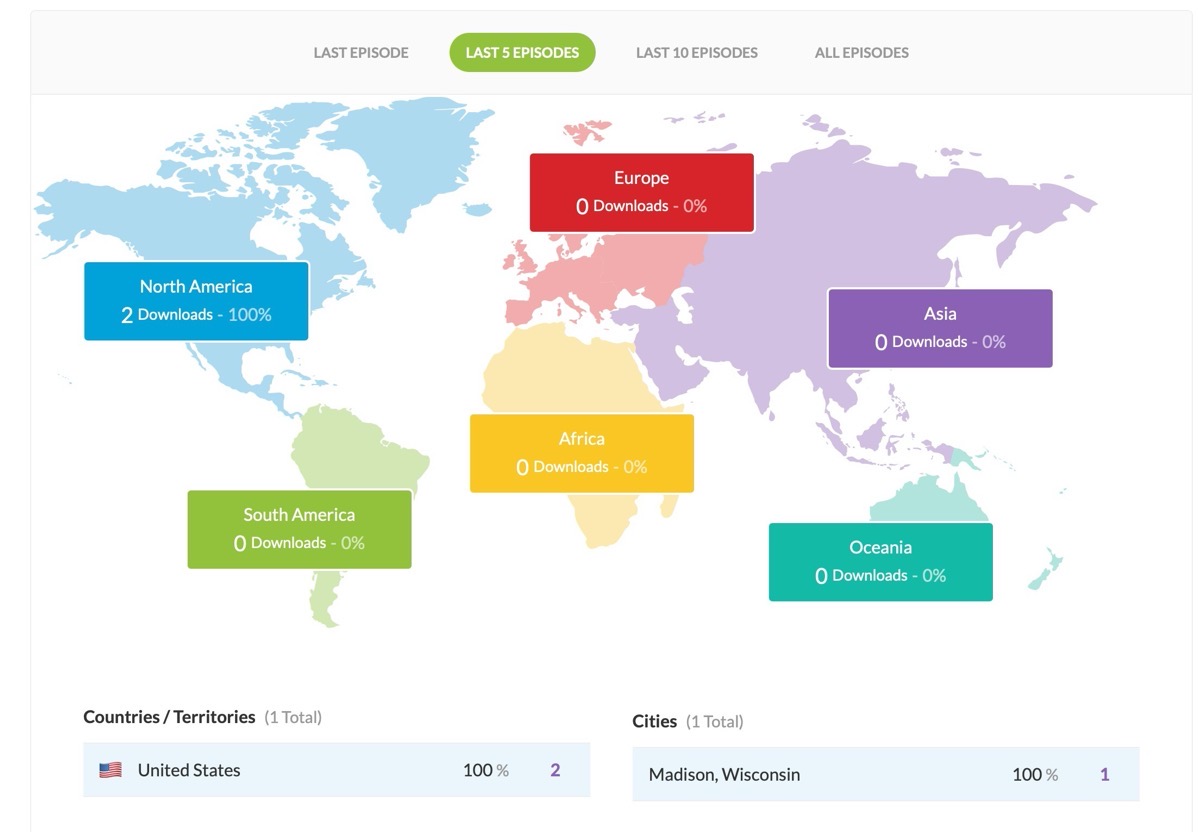Click the North America downloads label
This screenshot has height=832, width=1198.
pos(196,301)
